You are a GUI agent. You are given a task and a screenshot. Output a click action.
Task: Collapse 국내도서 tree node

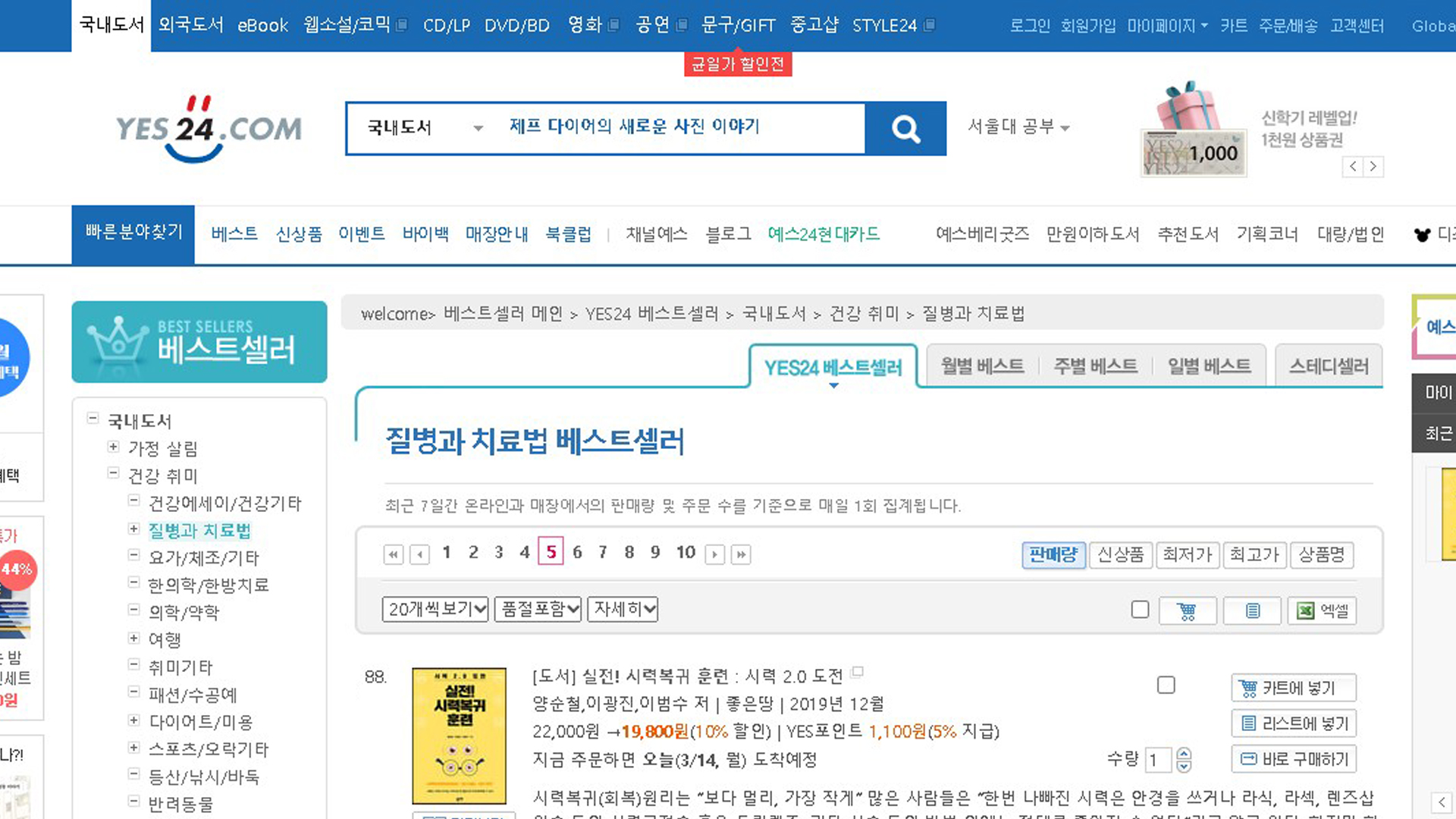93,418
